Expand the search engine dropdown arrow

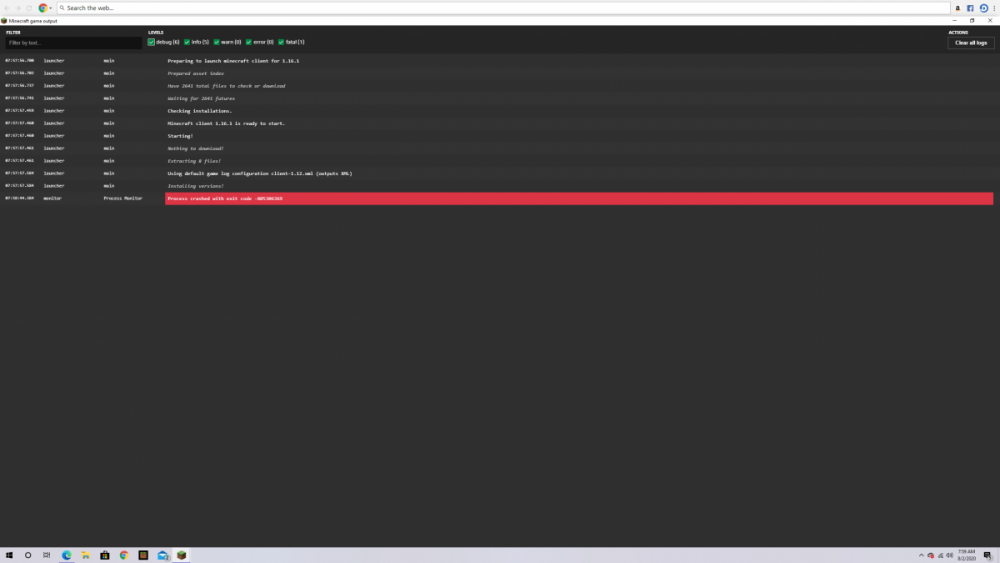[53, 8]
